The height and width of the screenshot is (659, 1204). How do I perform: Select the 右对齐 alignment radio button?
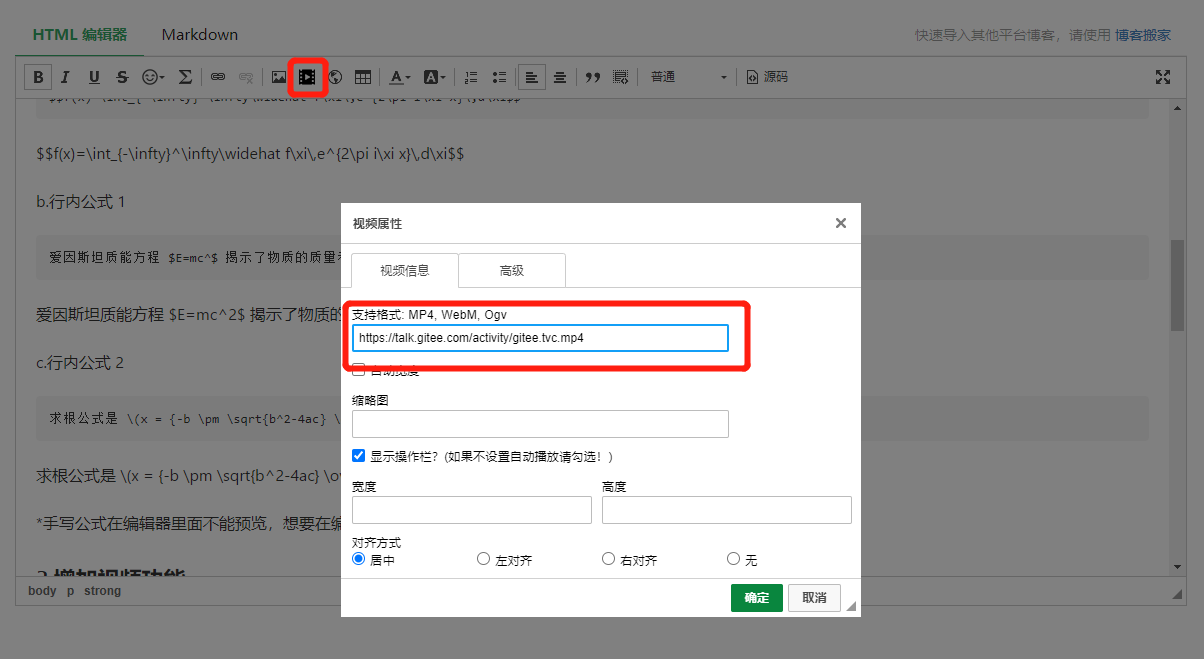(608, 559)
